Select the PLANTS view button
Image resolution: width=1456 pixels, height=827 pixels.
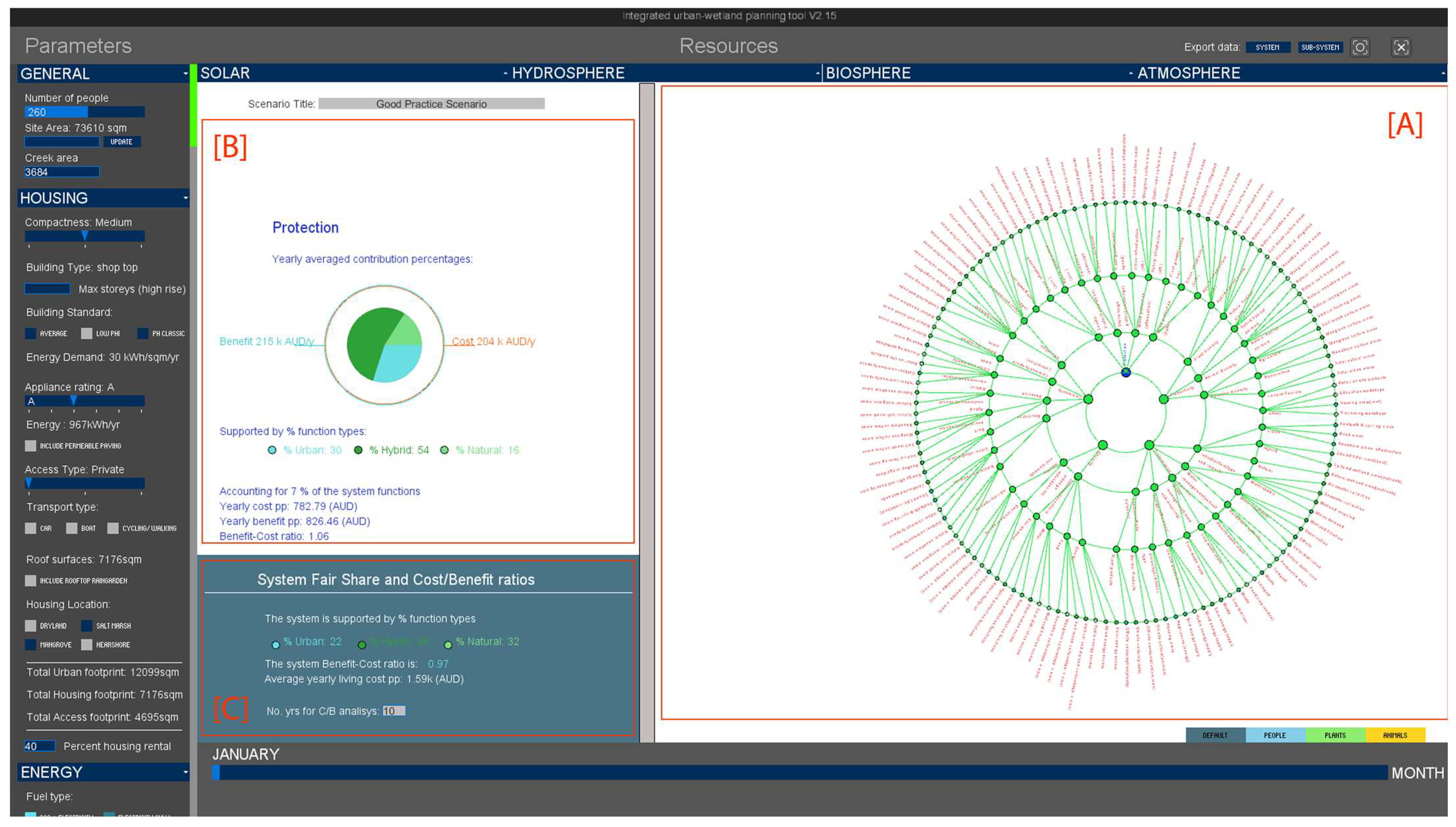[1335, 735]
